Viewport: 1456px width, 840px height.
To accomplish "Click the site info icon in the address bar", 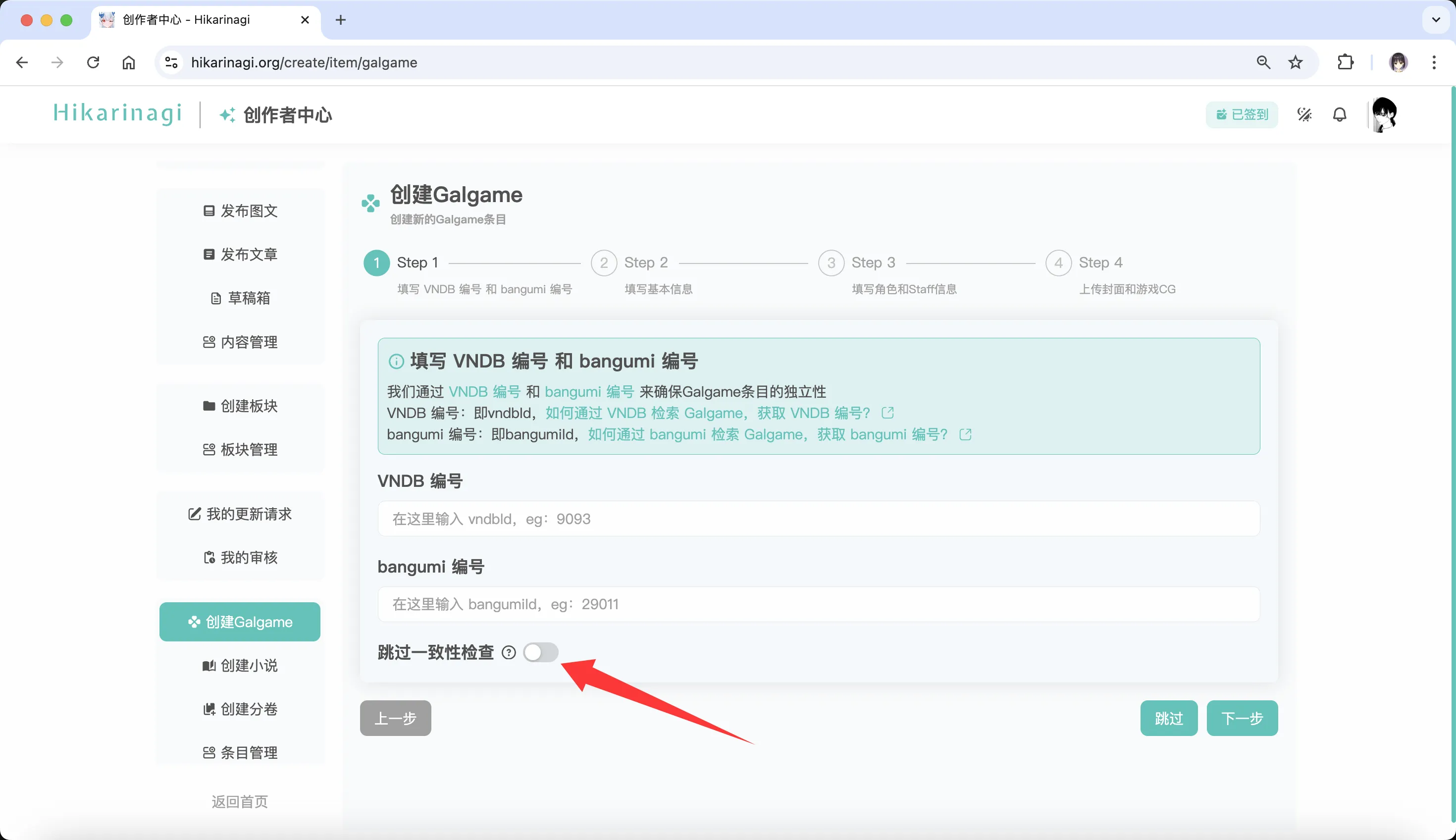I will tap(171, 62).
